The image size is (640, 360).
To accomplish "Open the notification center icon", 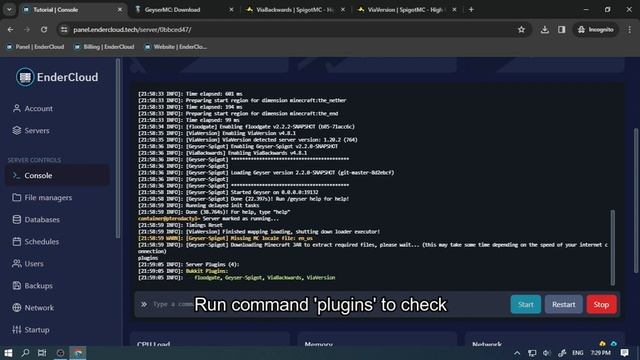I will click(624, 353).
